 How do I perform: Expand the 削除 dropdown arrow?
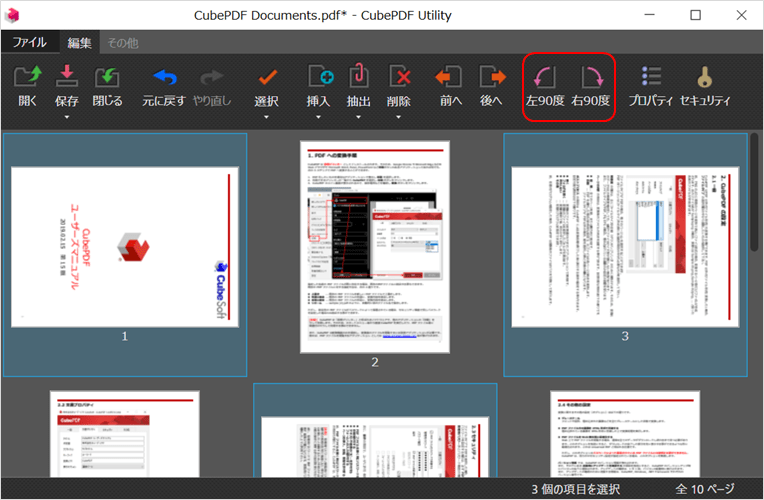(398, 117)
